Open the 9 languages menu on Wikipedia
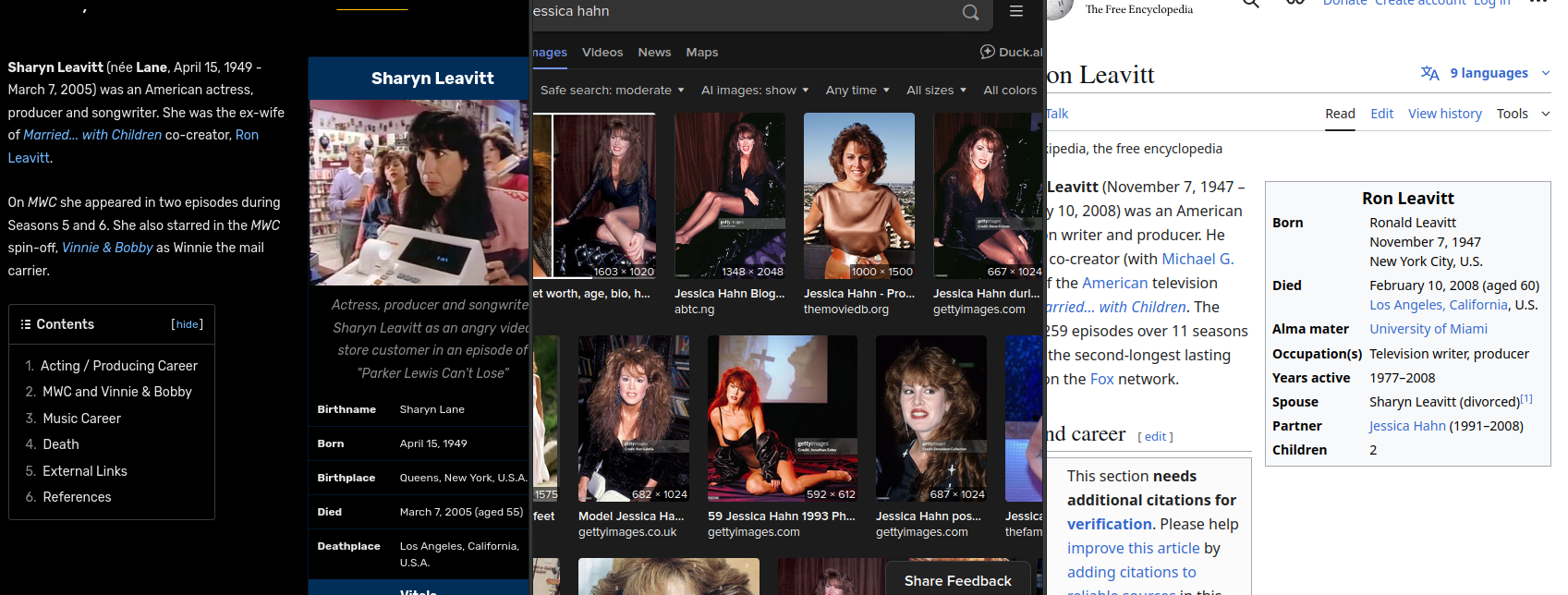The height and width of the screenshot is (595, 1568). pyautogui.click(x=1486, y=73)
